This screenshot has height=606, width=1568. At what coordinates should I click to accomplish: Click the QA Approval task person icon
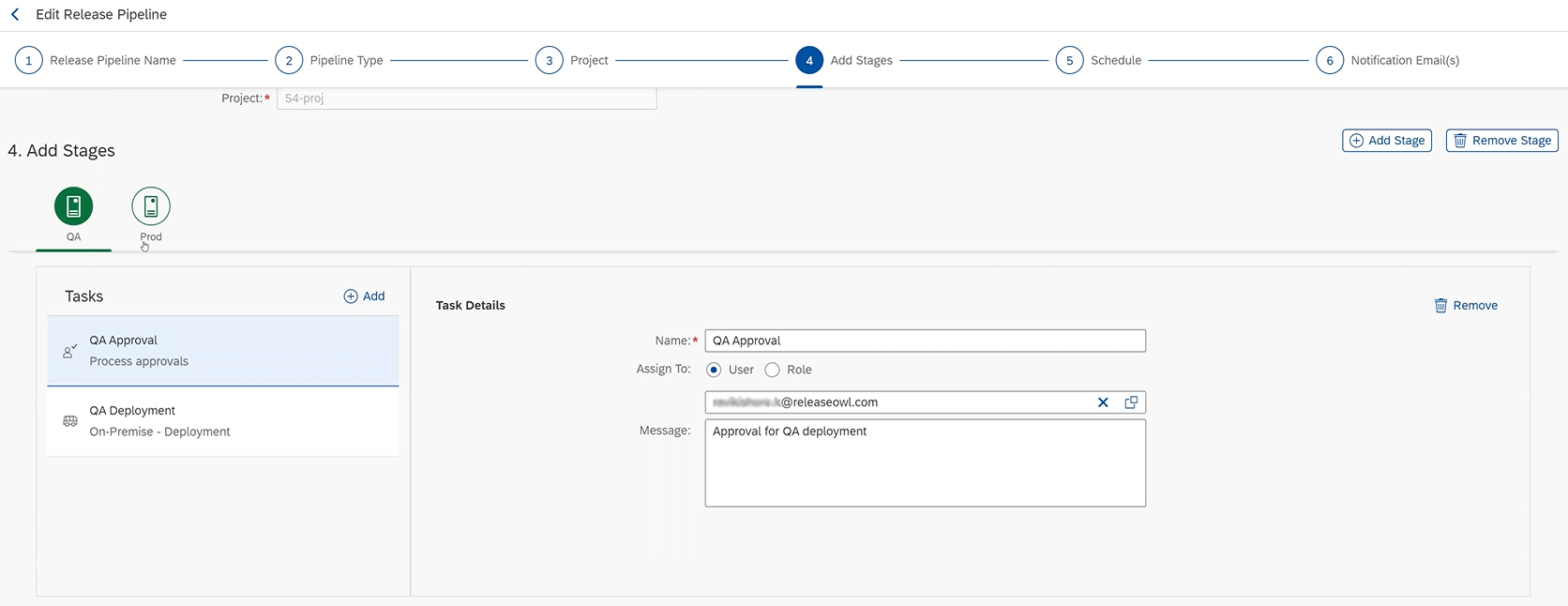[x=69, y=351]
